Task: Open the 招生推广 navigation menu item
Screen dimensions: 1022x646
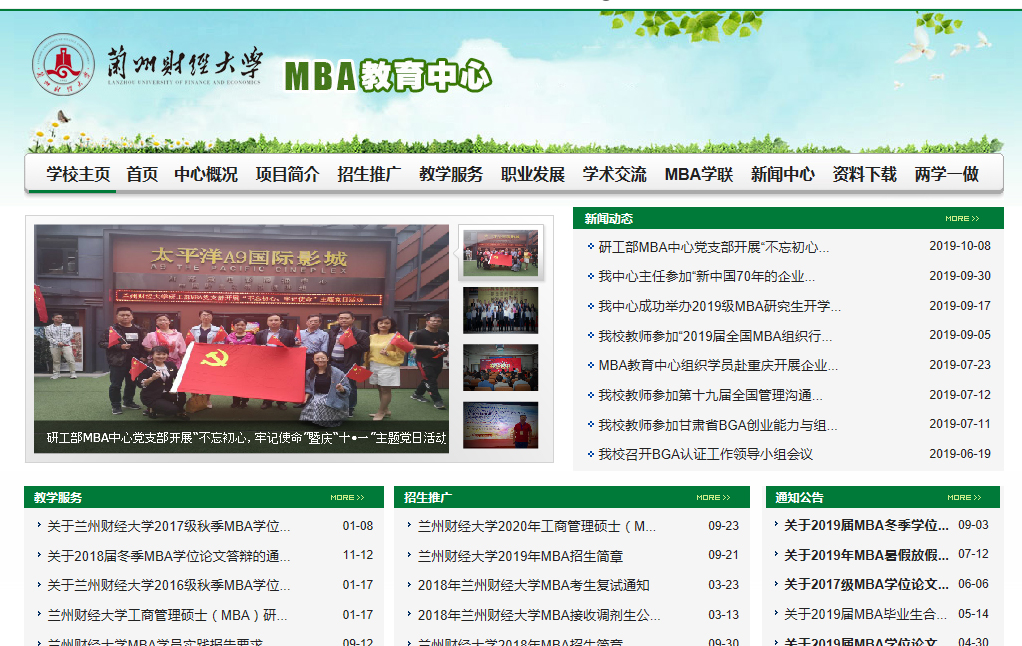Action: 369,174
